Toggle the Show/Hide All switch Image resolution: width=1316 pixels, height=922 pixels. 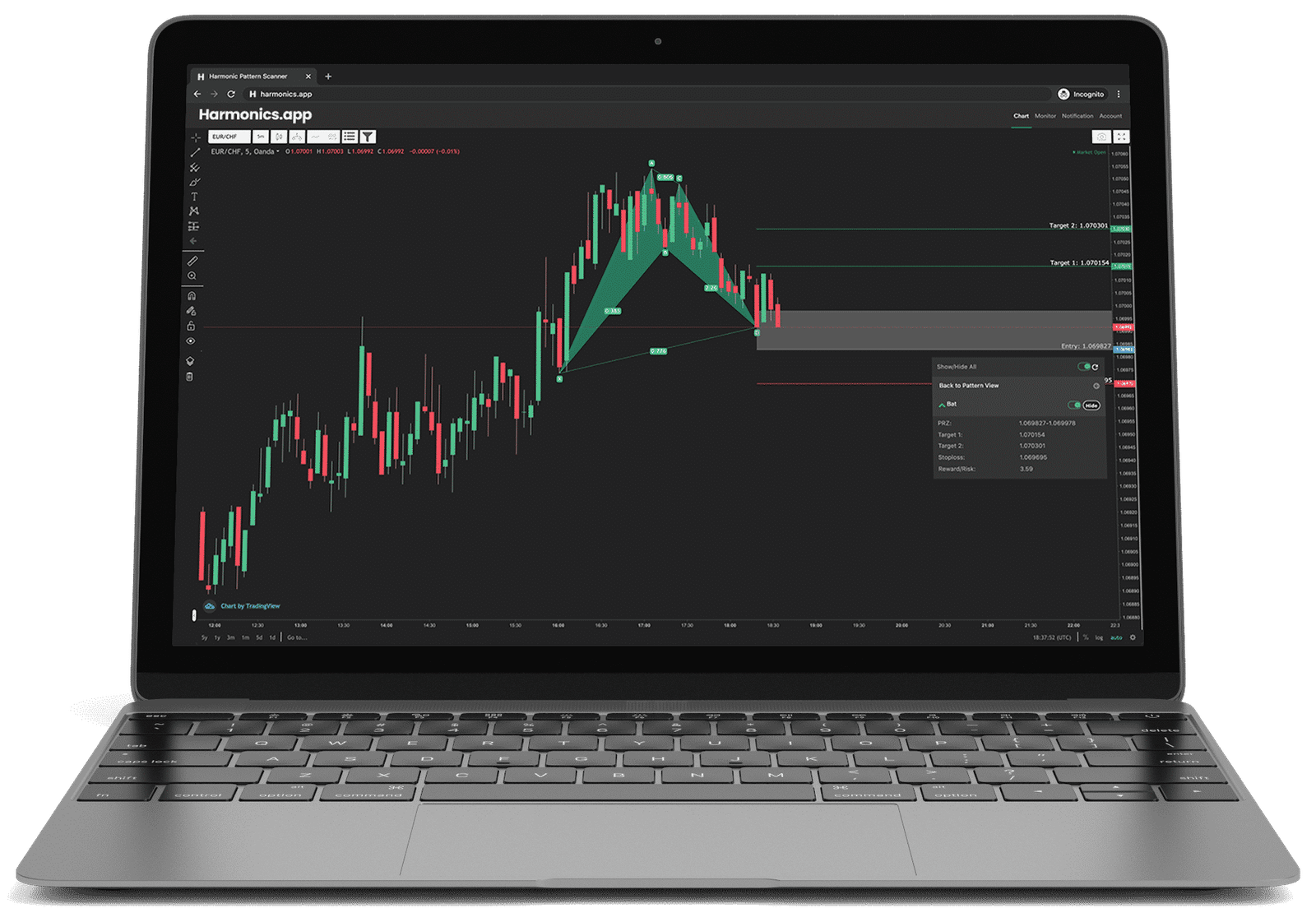click(1083, 367)
